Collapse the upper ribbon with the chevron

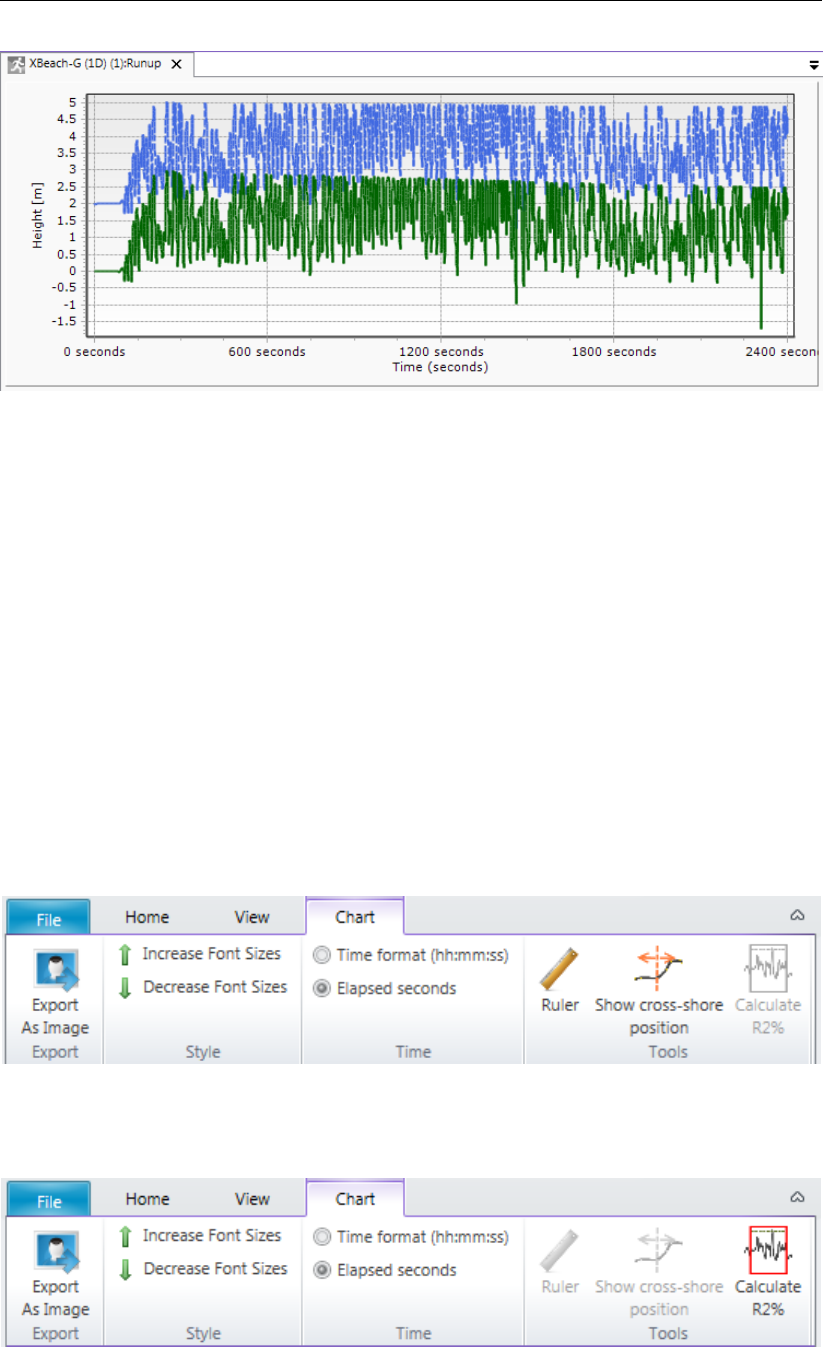(x=798, y=915)
